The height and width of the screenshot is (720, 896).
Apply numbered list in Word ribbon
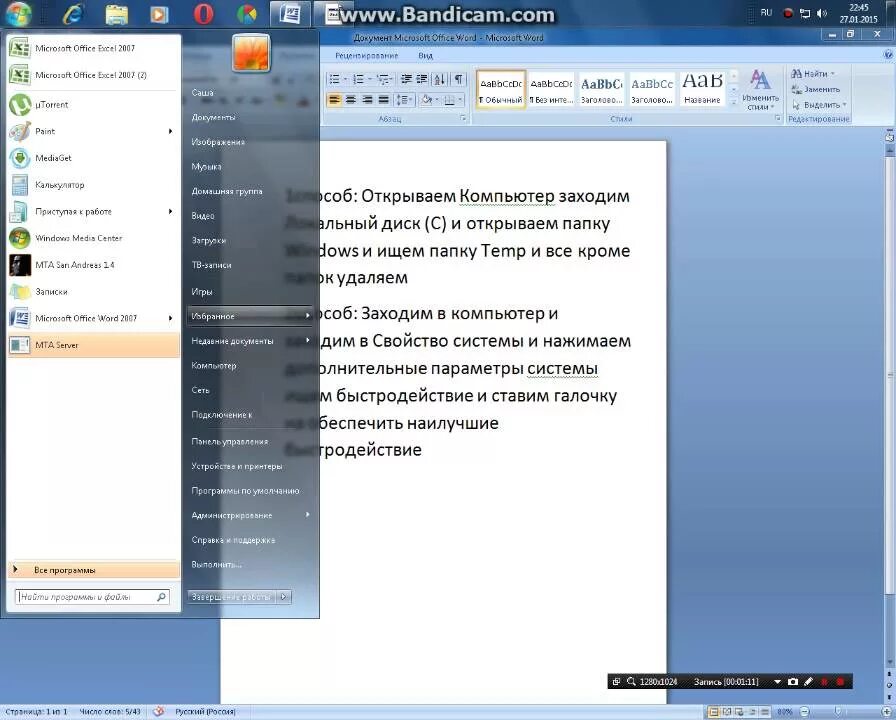click(361, 79)
